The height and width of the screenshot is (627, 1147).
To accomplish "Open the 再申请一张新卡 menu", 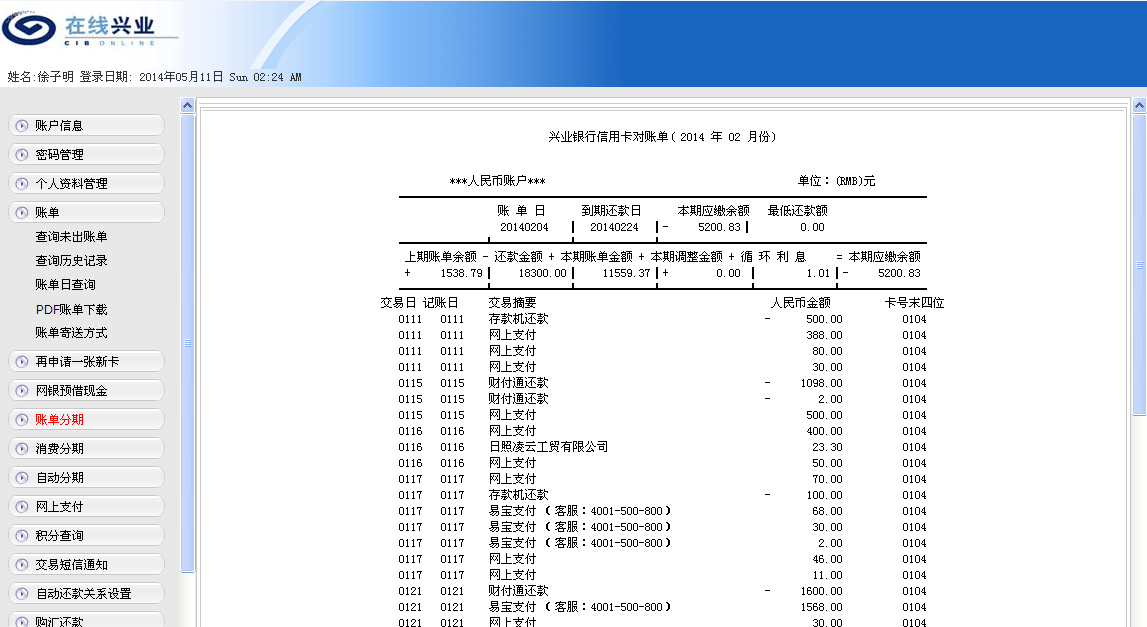I will coord(86,361).
